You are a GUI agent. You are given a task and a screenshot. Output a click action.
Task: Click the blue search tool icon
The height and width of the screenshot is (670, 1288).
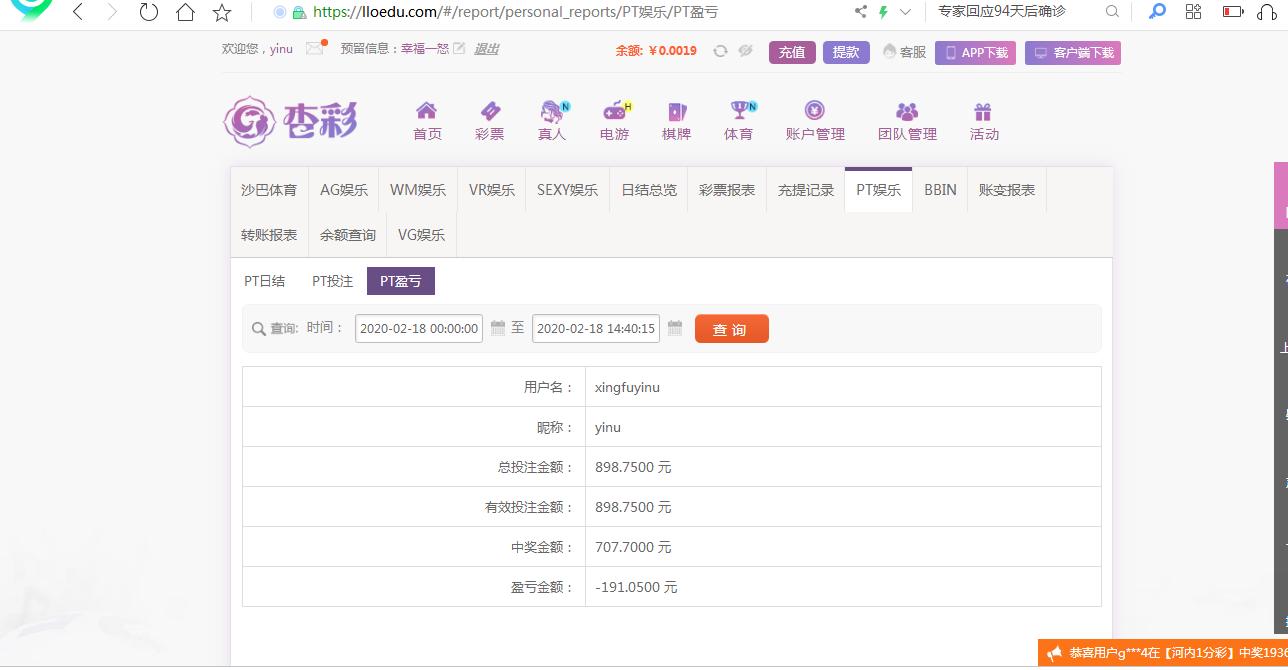pos(1157,12)
